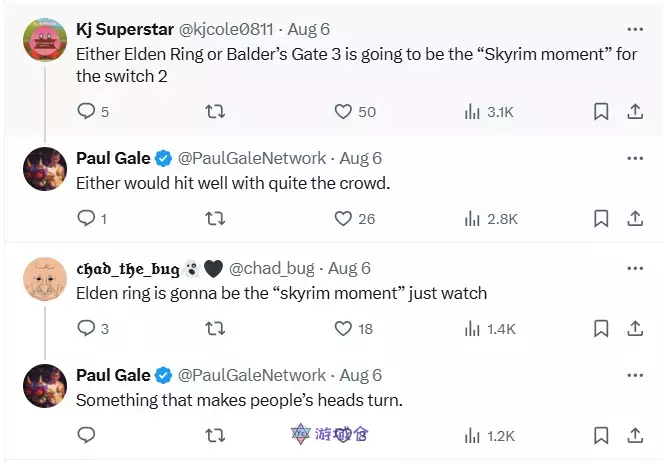Open chad_the_bug's profile avatar
This screenshot has width=663, height=463.
[x=45, y=278]
